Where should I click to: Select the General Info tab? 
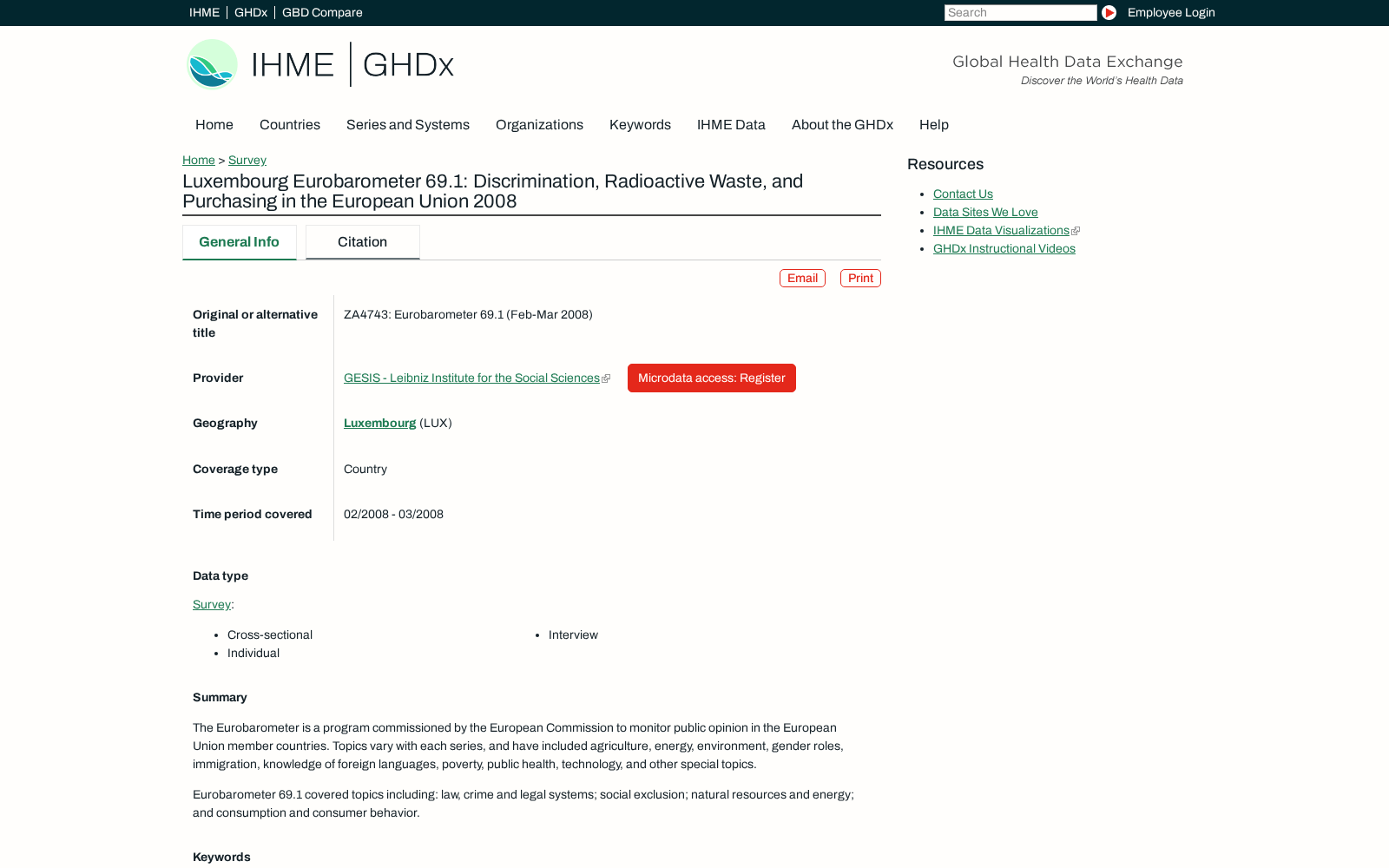(x=240, y=242)
